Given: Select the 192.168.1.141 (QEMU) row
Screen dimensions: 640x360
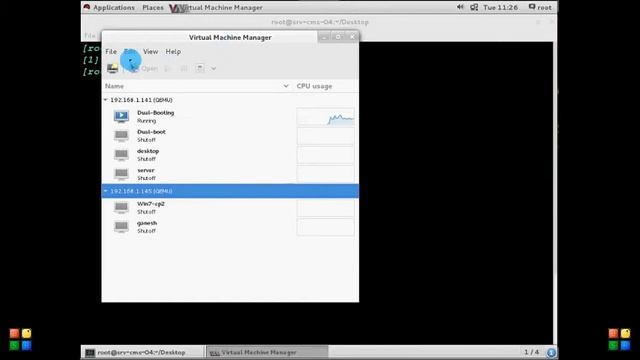Looking at the screenshot, I should tap(230, 100).
